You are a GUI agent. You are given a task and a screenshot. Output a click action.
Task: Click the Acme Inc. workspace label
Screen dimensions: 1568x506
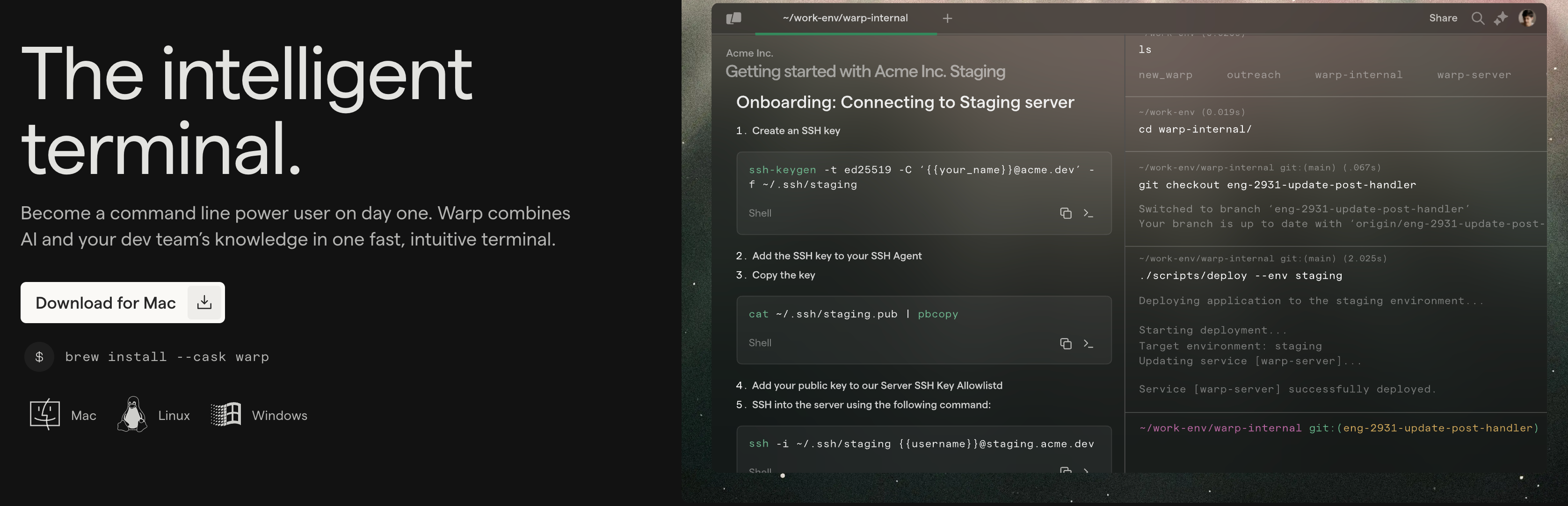749,53
